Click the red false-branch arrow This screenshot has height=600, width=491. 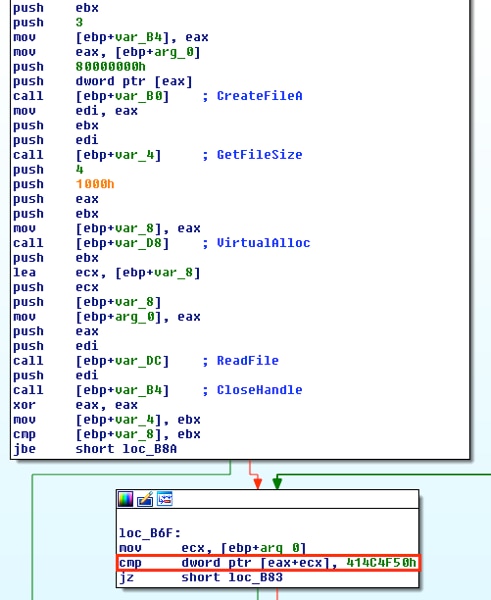257,482
